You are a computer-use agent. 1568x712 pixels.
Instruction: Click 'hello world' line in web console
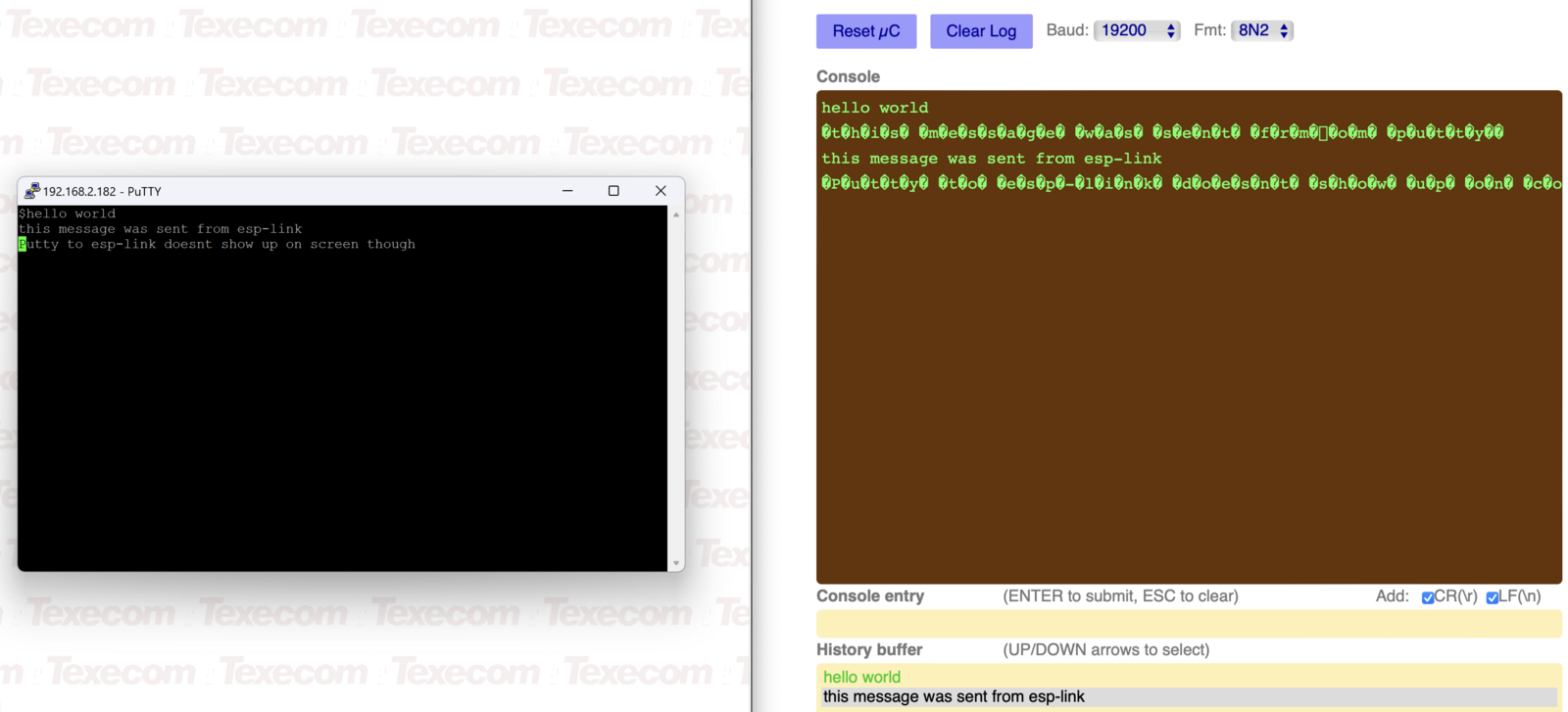click(875, 108)
